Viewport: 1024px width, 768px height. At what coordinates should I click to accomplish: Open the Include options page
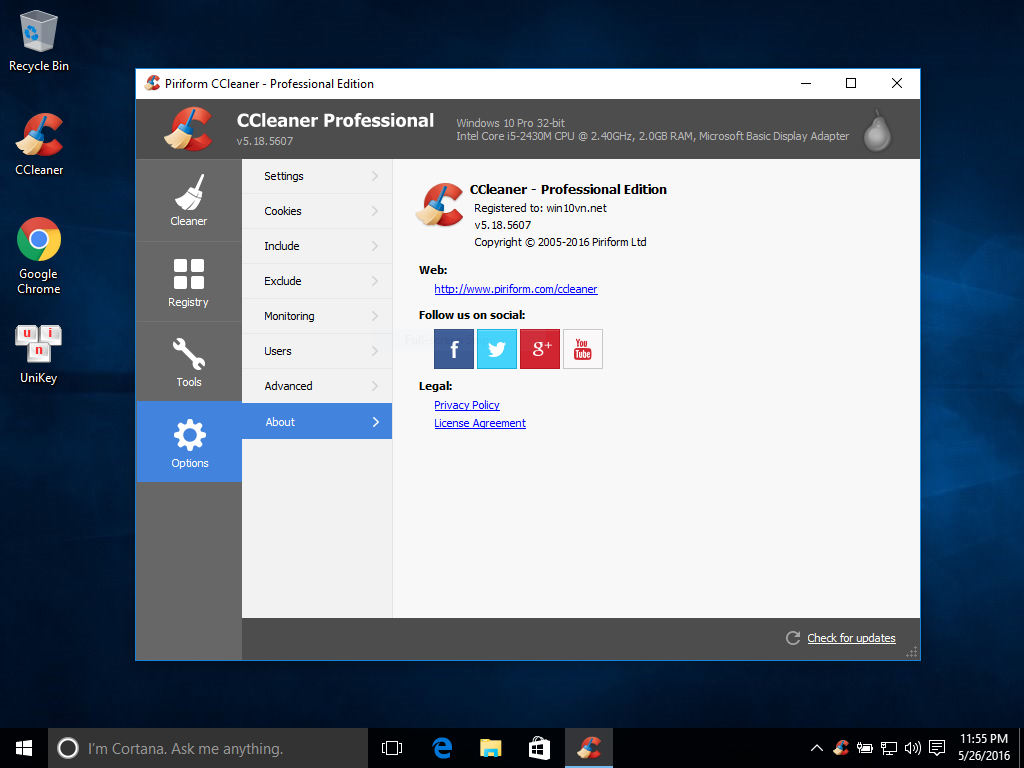click(x=317, y=246)
